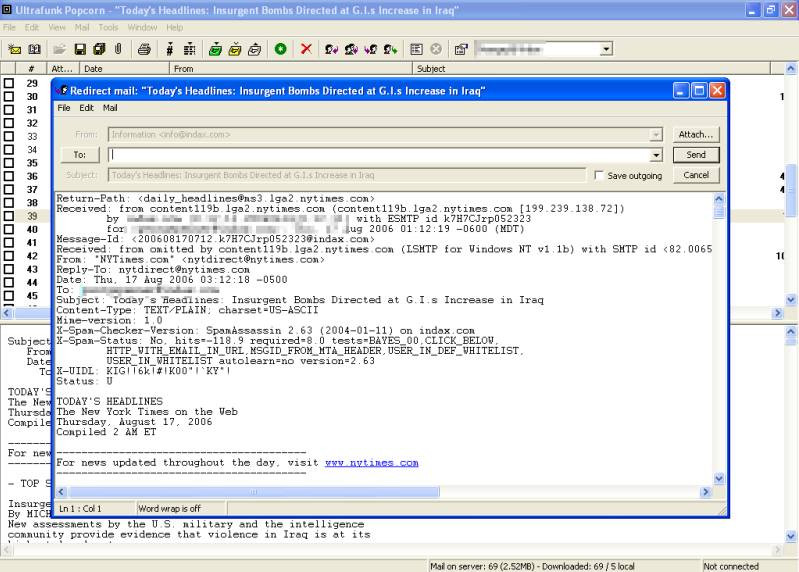Click the reply to all icon
799x572 pixels.
pos(351,49)
